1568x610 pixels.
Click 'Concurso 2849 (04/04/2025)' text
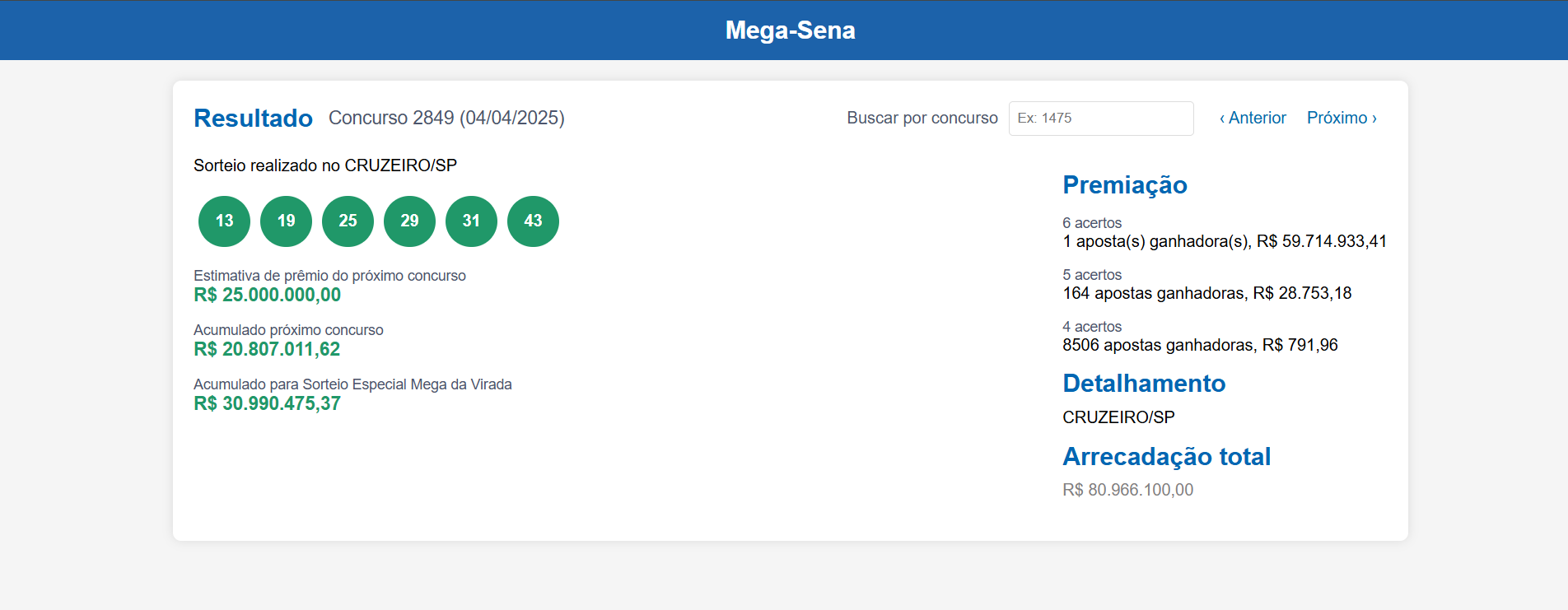tap(446, 118)
